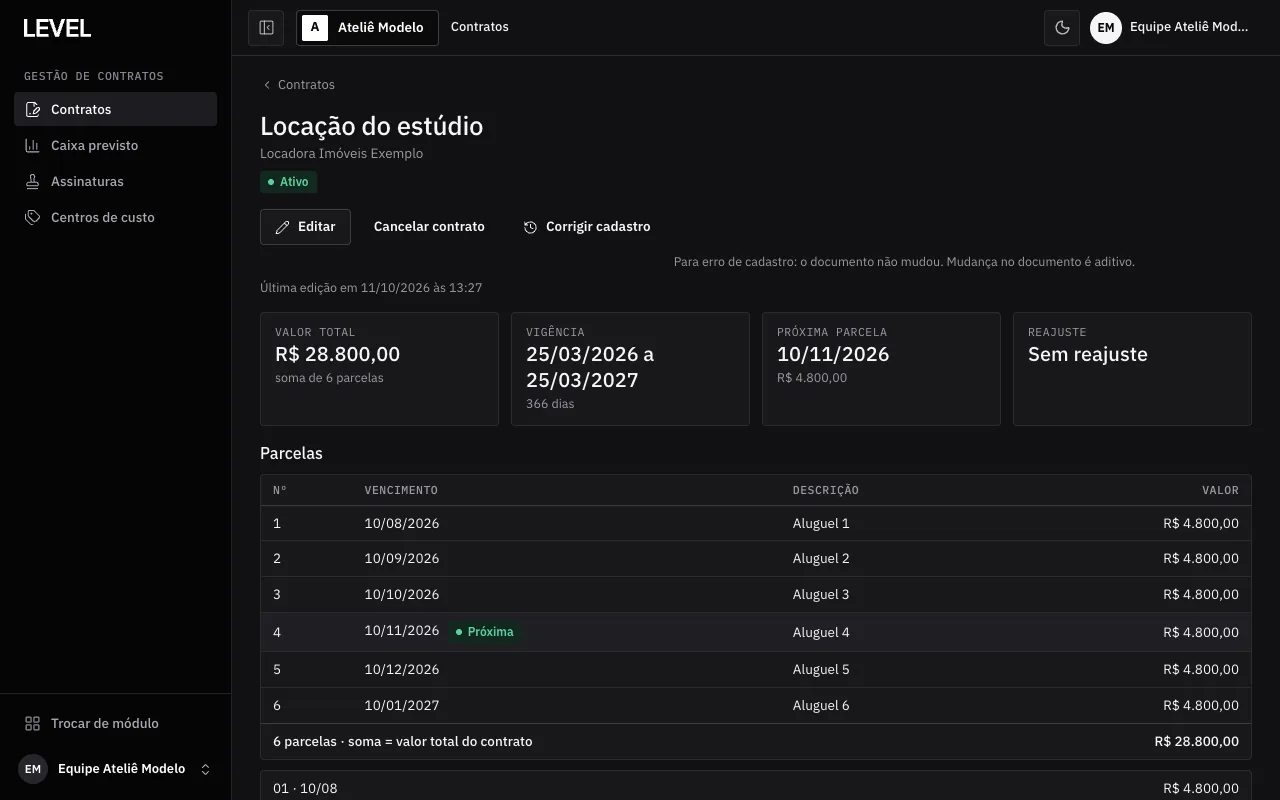This screenshot has width=1280, height=800.
Task: Select the Aluguel 1 installment row
Action: coord(756,524)
